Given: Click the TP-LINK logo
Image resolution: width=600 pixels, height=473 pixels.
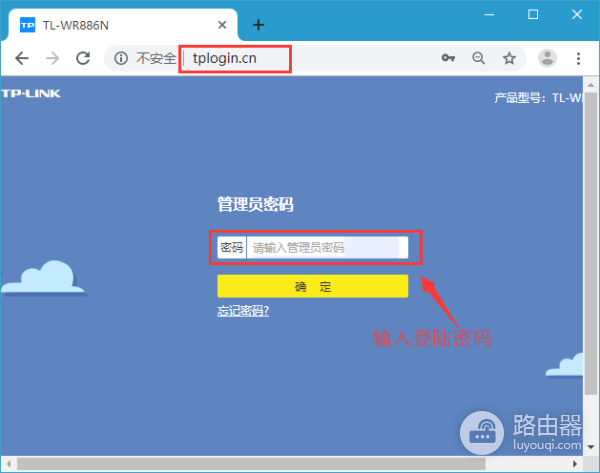Looking at the screenshot, I should (x=31, y=93).
